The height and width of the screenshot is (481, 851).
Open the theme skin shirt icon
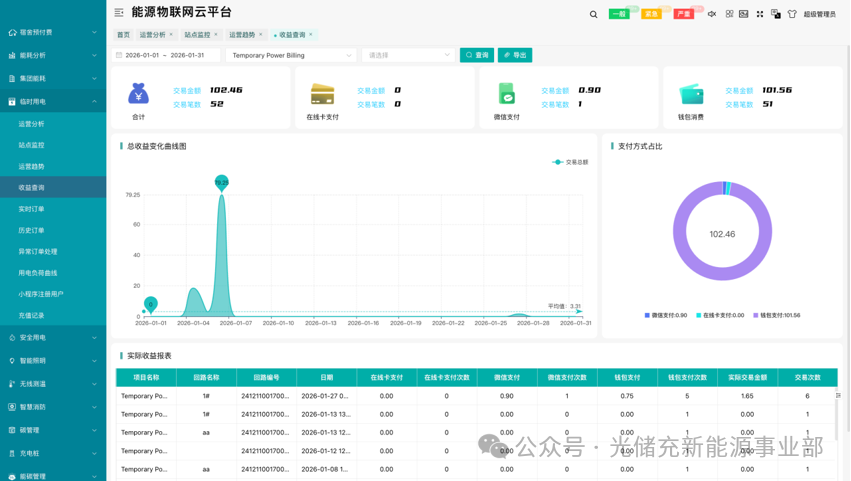pyautogui.click(x=792, y=14)
